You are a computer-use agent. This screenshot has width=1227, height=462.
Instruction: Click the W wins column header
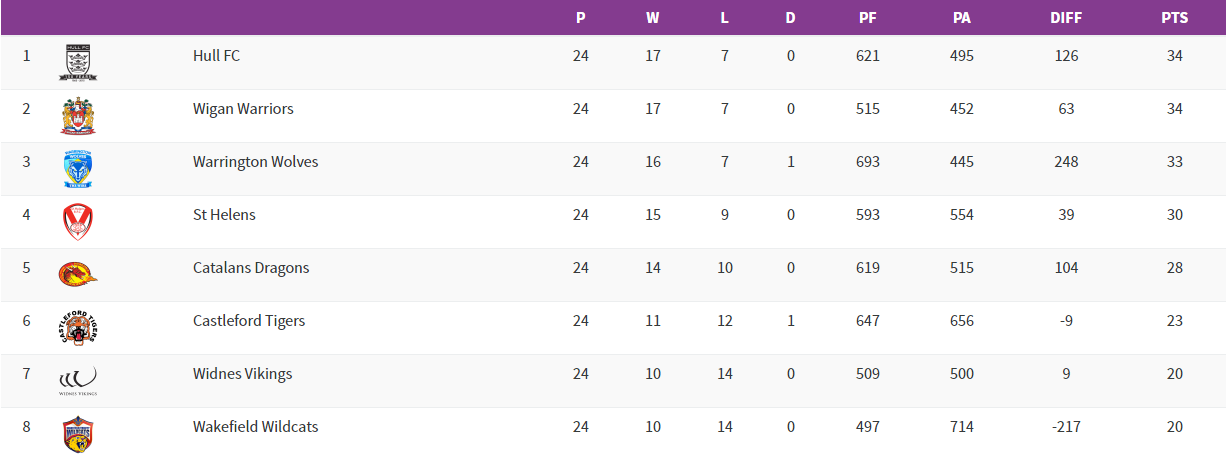click(x=653, y=18)
